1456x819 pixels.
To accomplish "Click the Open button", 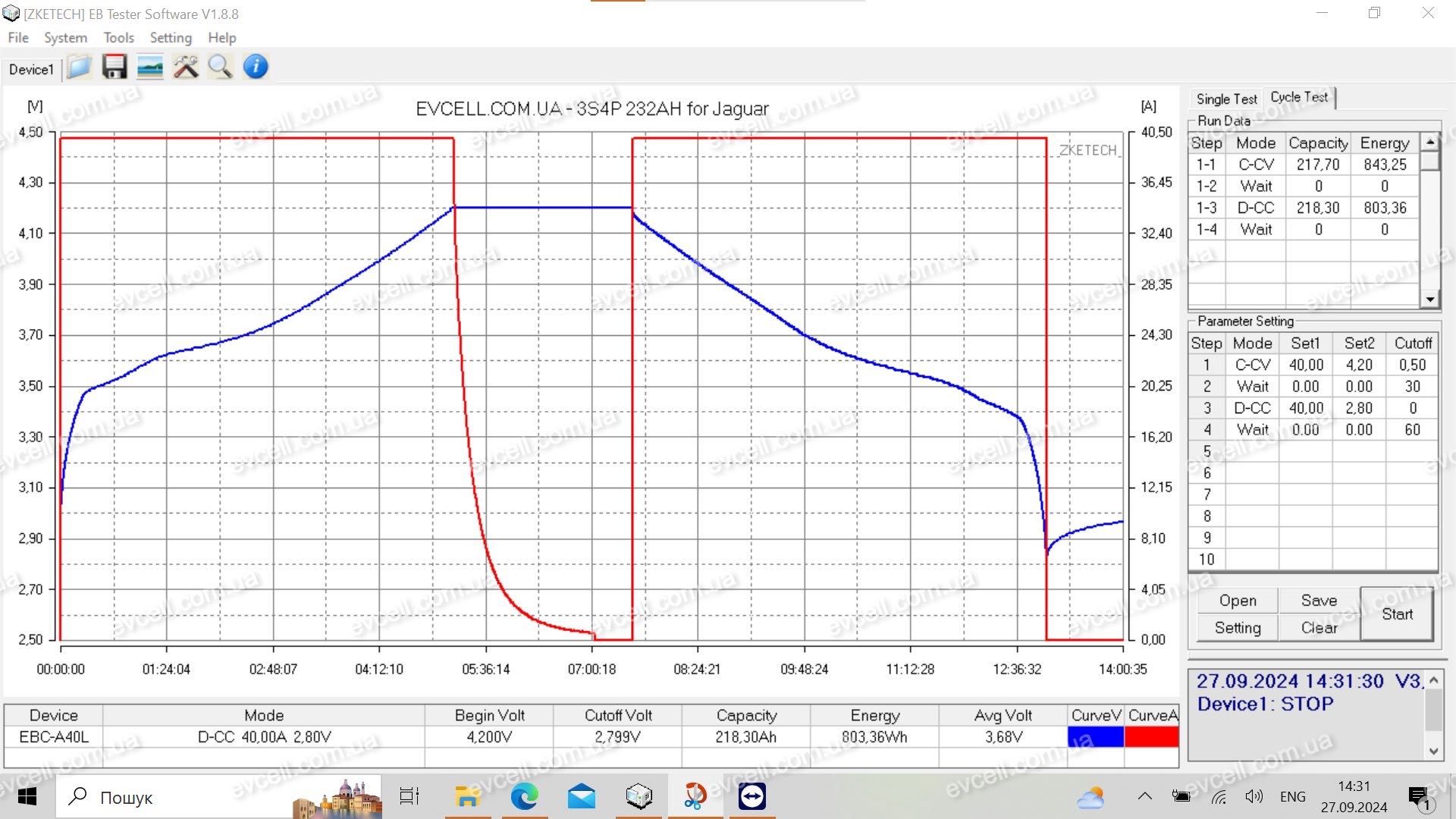I will [x=1238, y=601].
